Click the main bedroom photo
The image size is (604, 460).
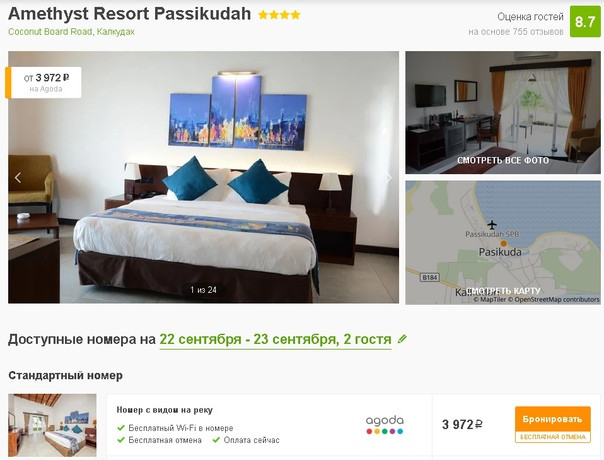point(203,177)
